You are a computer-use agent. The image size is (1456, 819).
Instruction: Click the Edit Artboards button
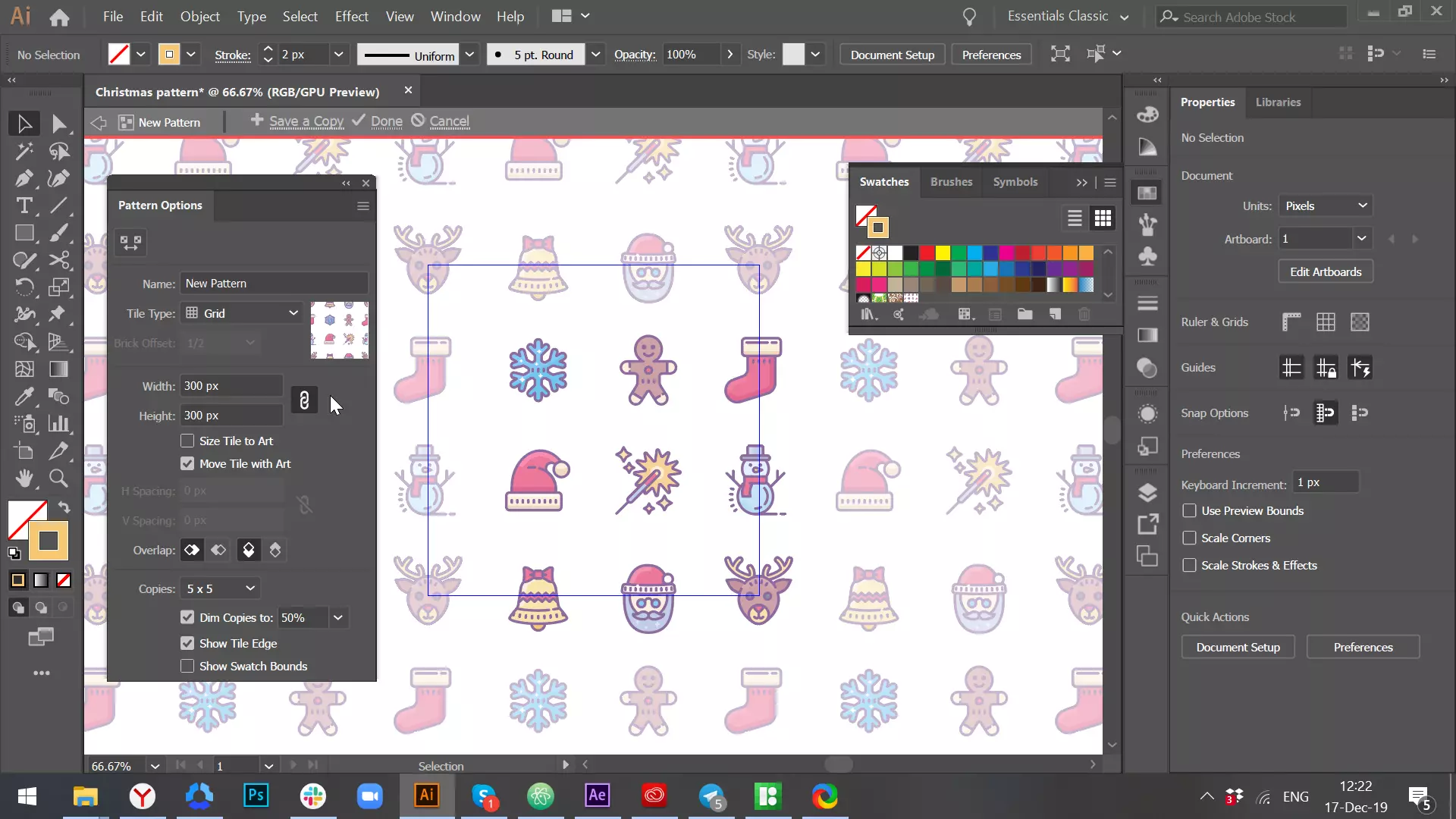pyautogui.click(x=1326, y=272)
